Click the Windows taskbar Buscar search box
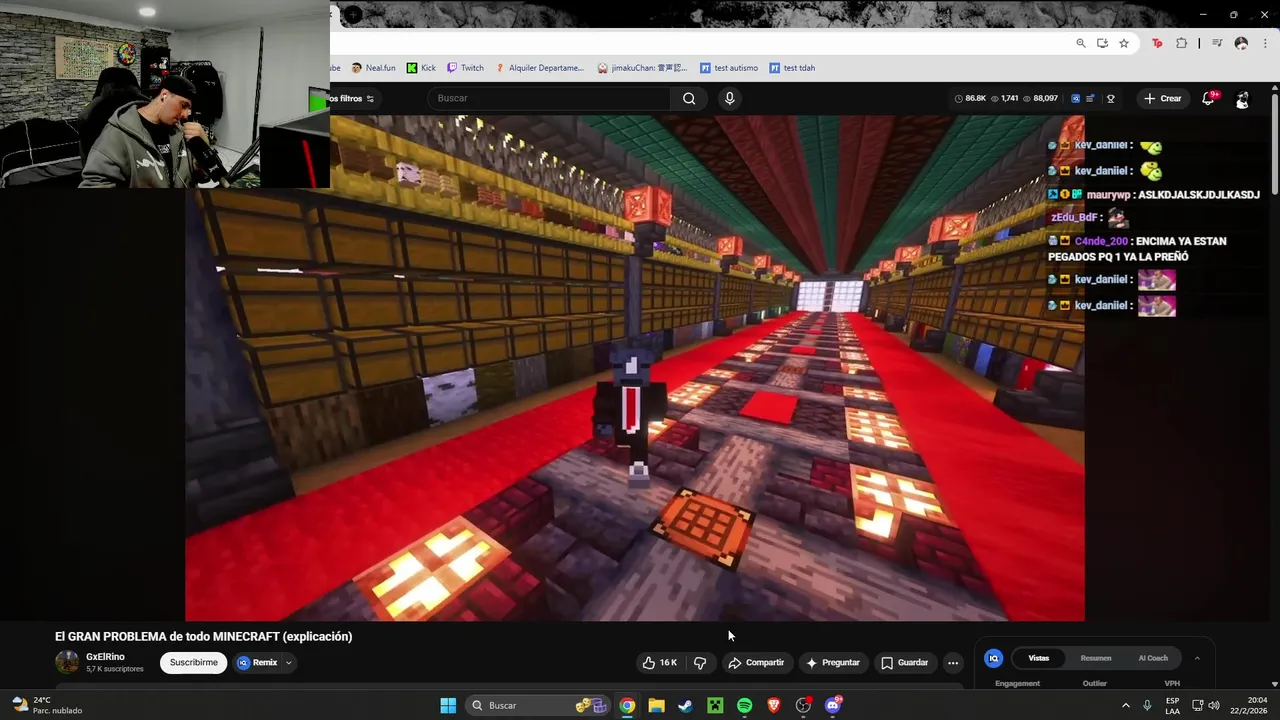The image size is (1280, 720). (x=536, y=705)
